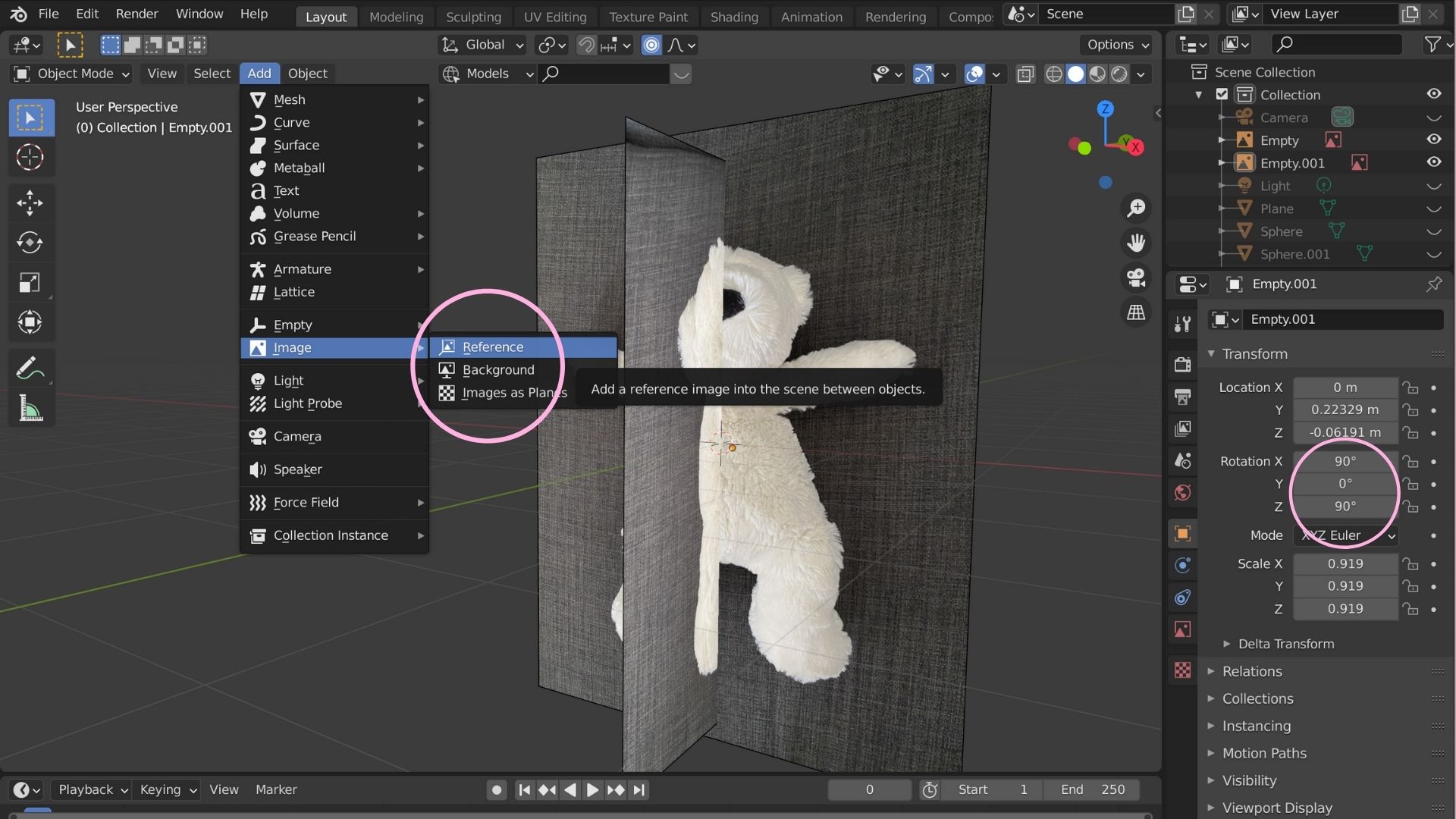Screen dimensions: 1456x819
Task: Select the Move tool in the toolbar
Action: [x=30, y=202]
